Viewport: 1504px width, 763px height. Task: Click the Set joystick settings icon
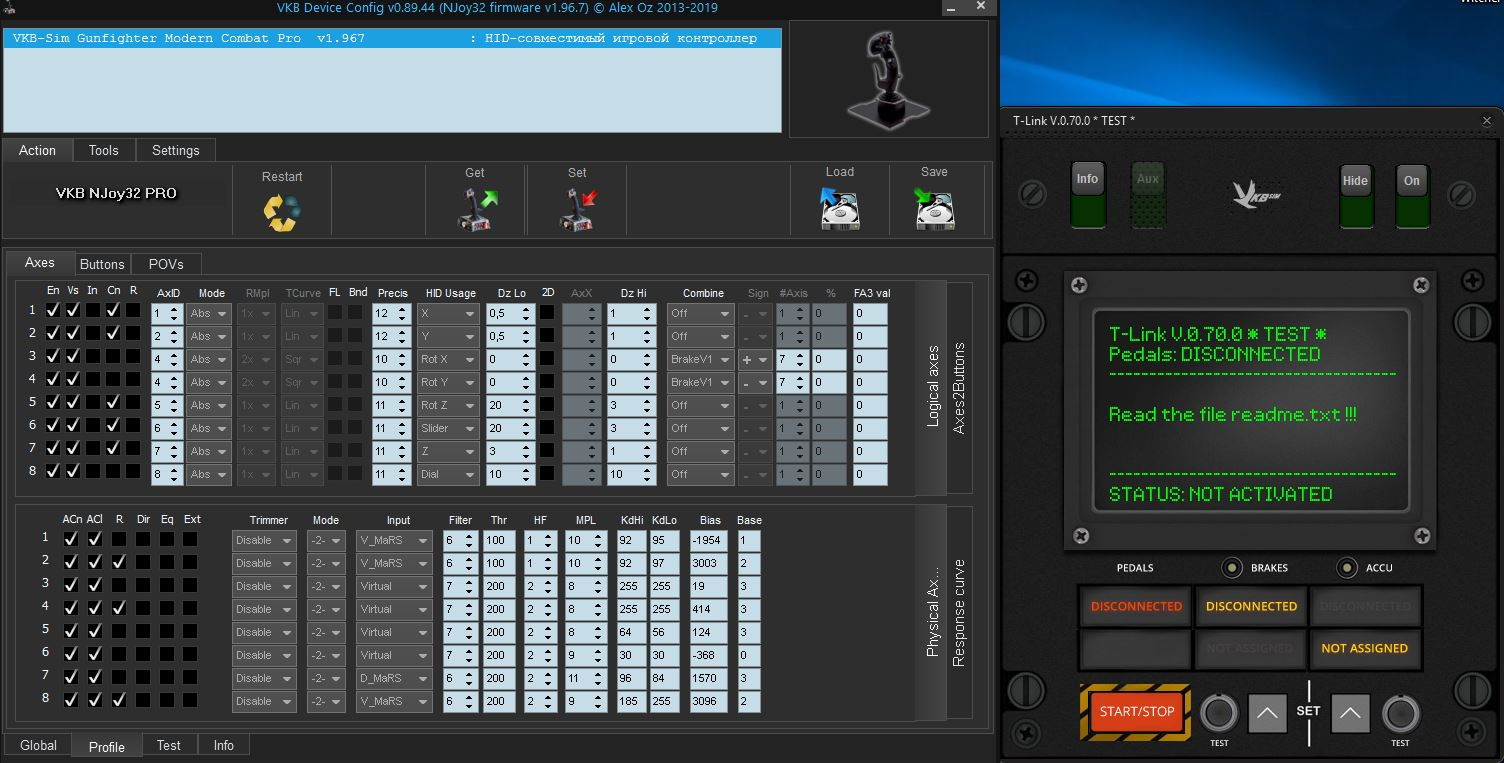pos(578,210)
